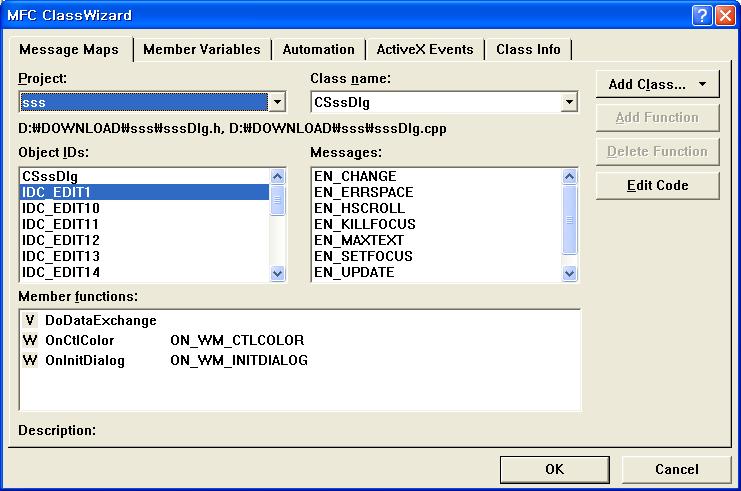Choose the EN_HSCROLL message

437,208
